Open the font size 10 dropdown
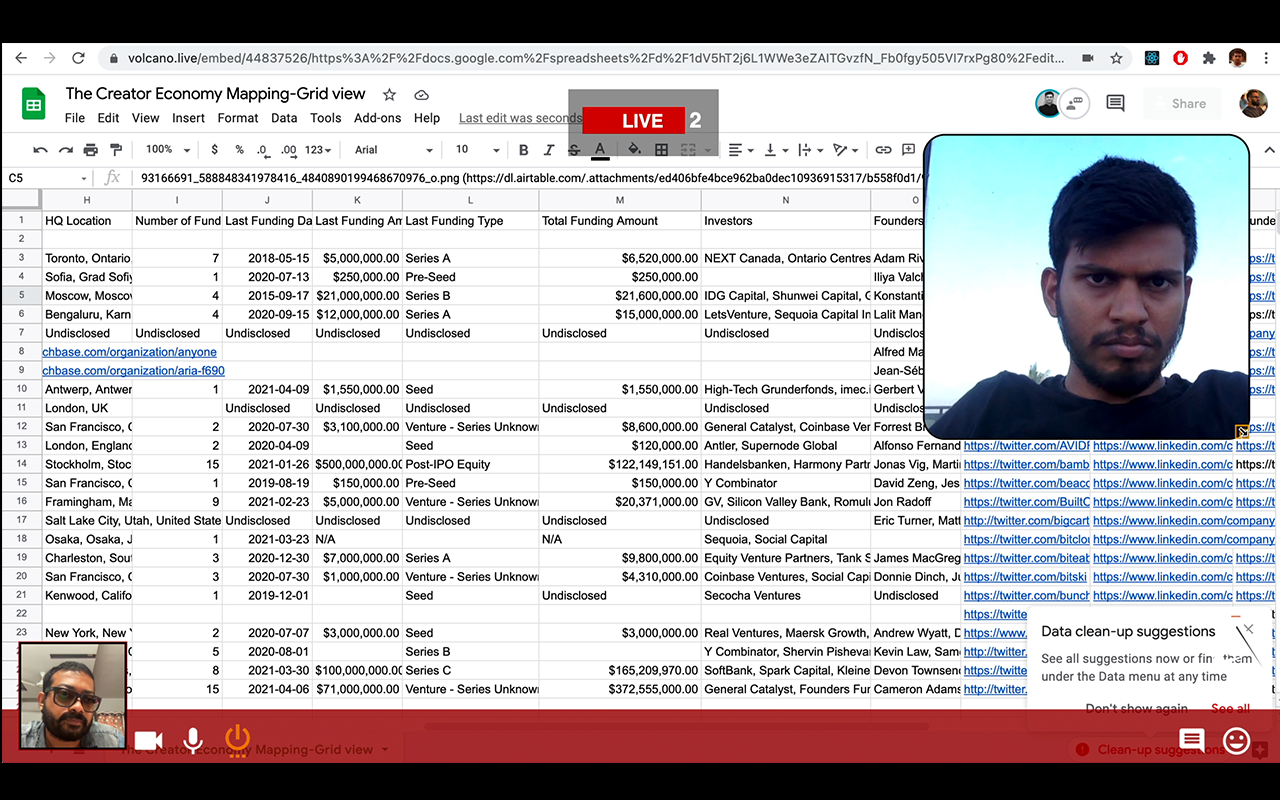The width and height of the screenshot is (1280, 800). (476, 150)
